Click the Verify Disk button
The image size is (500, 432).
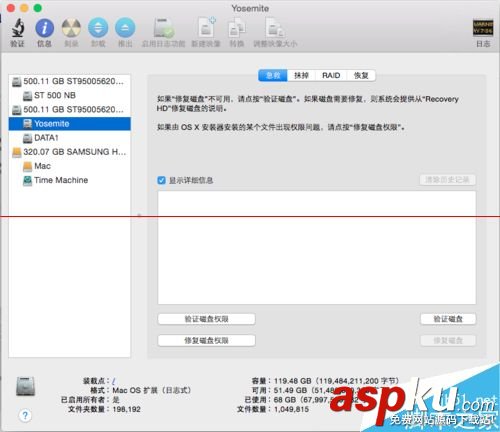coord(448,319)
